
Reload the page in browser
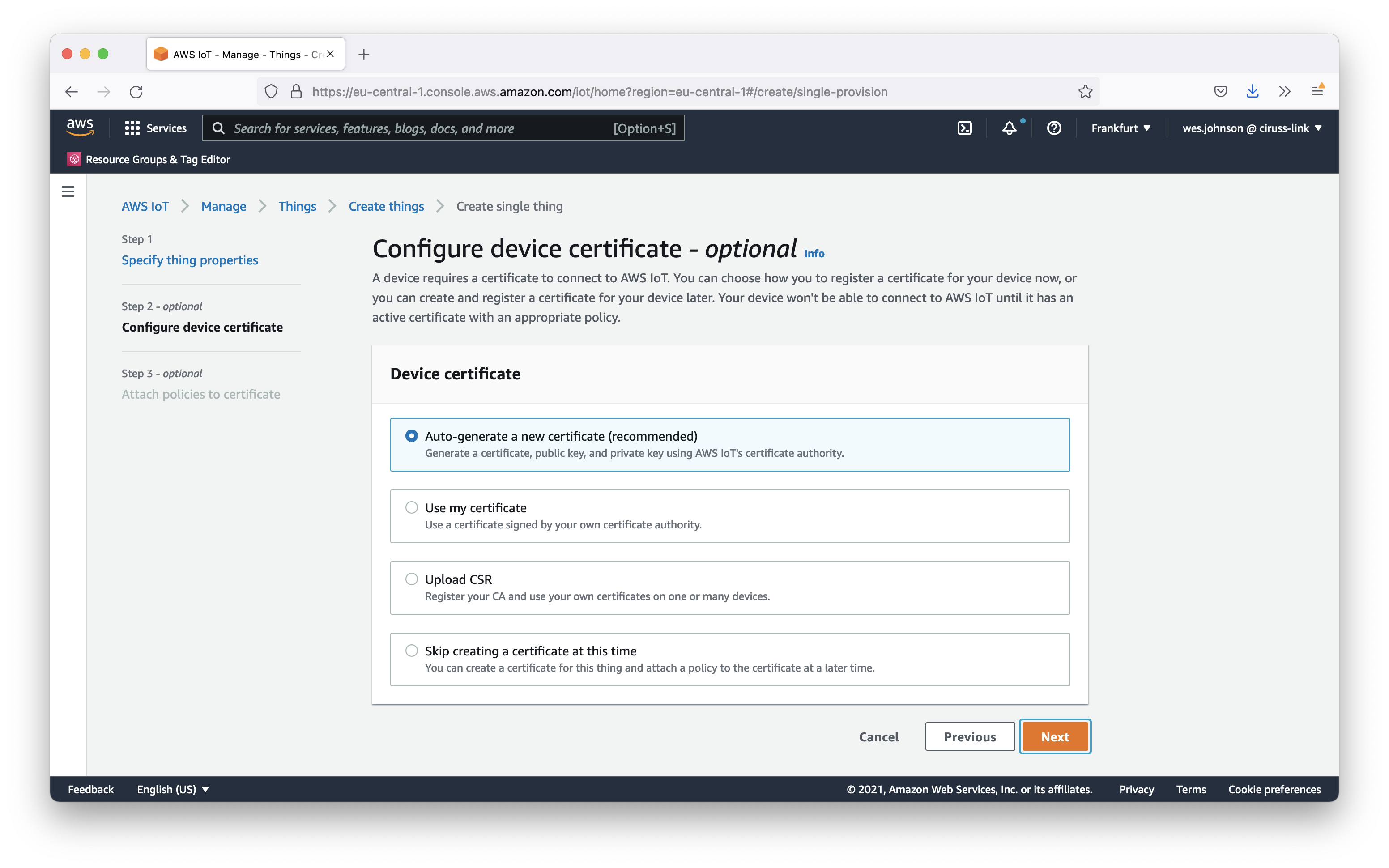coord(136,92)
